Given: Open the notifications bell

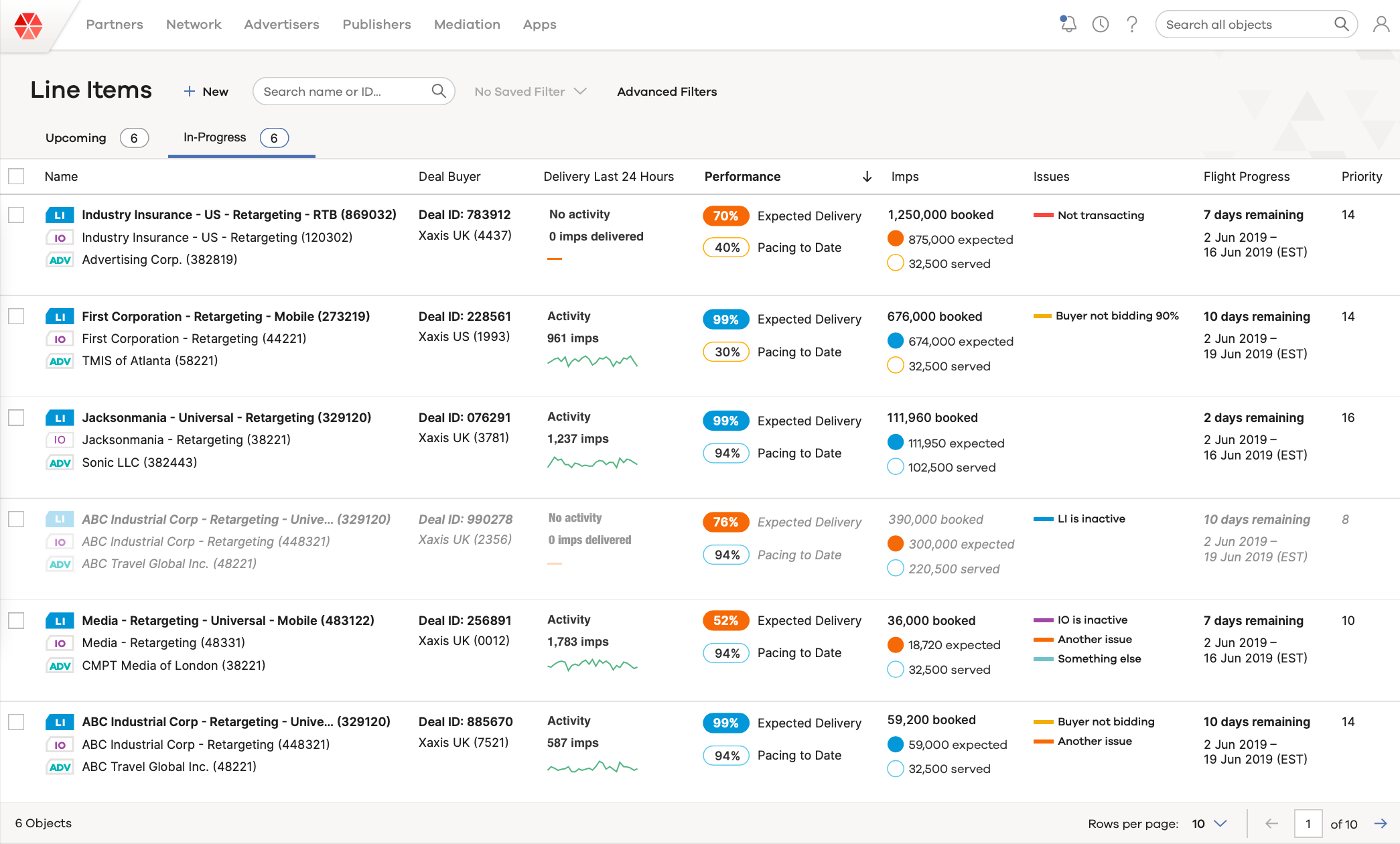Looking at the screenshot, I should pos(1068,24).
